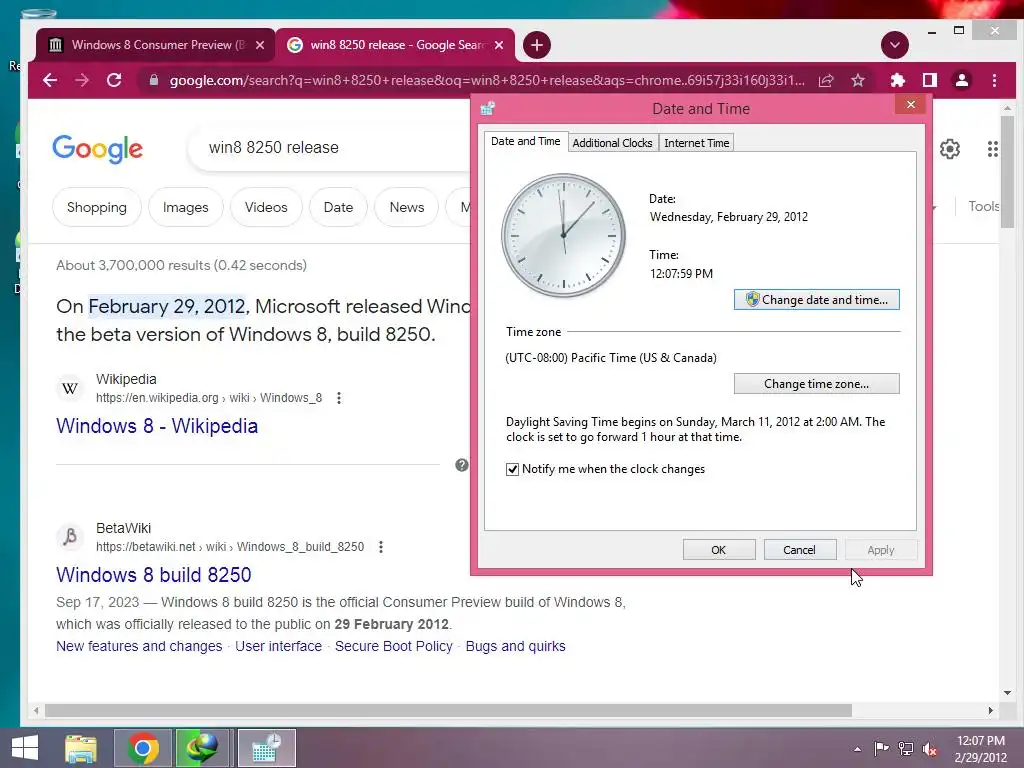Click the scroll down arrow of page
1024x768 pixels.
[x=1007, y=693]
